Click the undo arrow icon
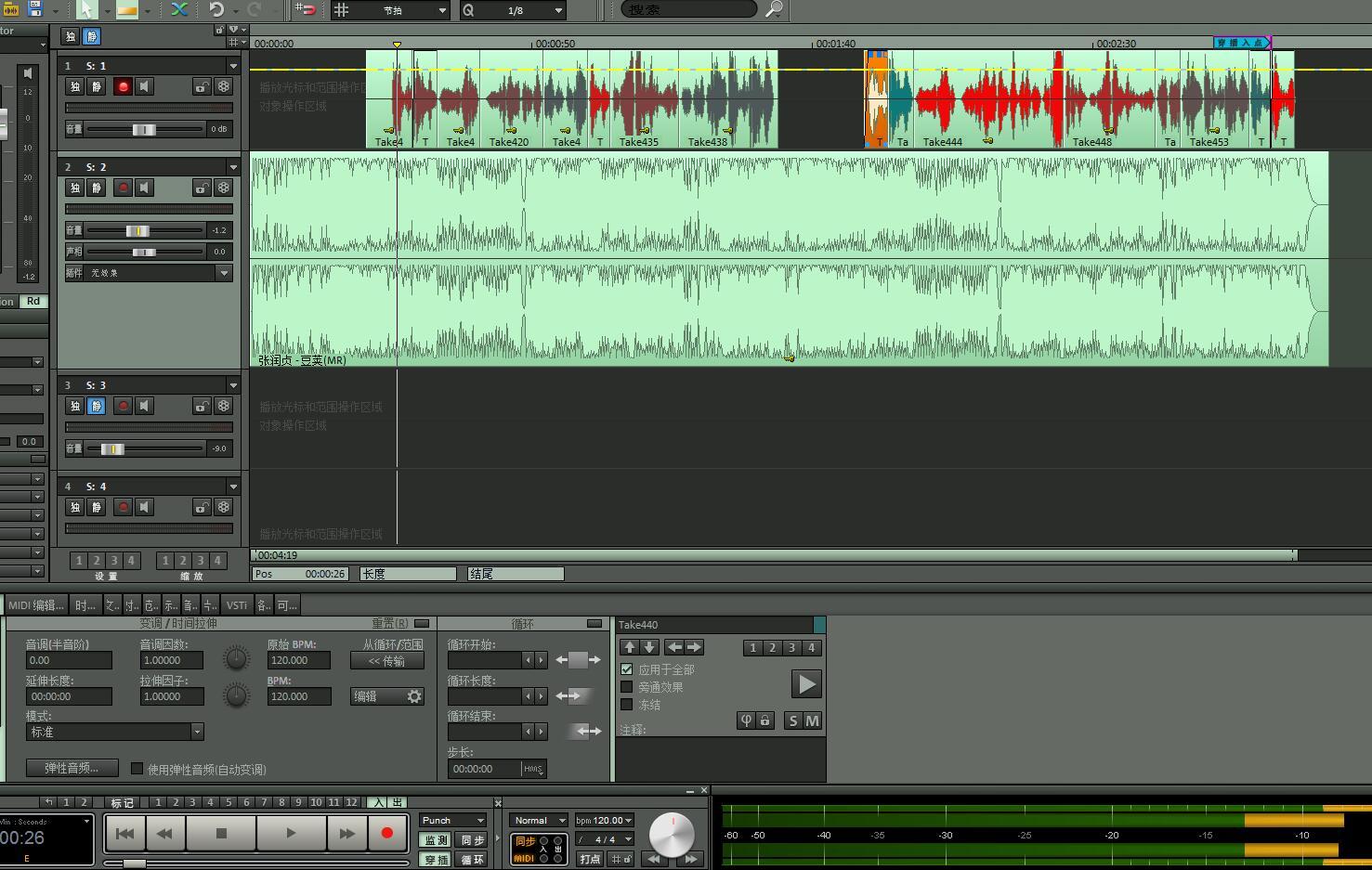 tap(216, 9)
